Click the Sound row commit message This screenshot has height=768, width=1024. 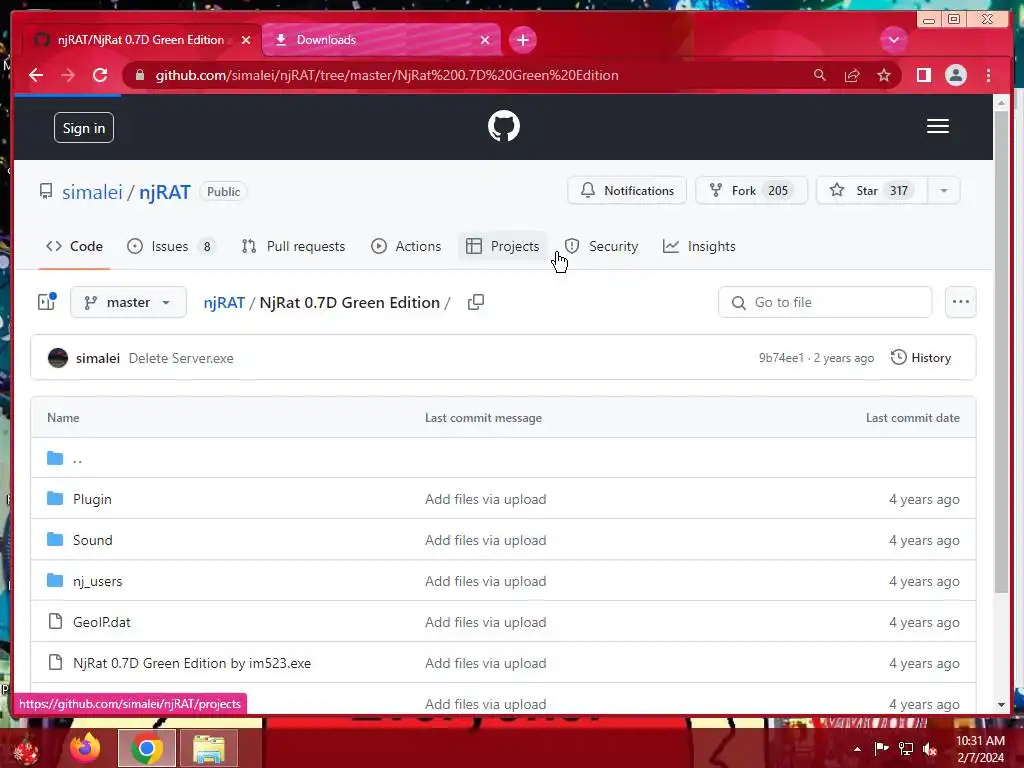[x=485, y=540]
